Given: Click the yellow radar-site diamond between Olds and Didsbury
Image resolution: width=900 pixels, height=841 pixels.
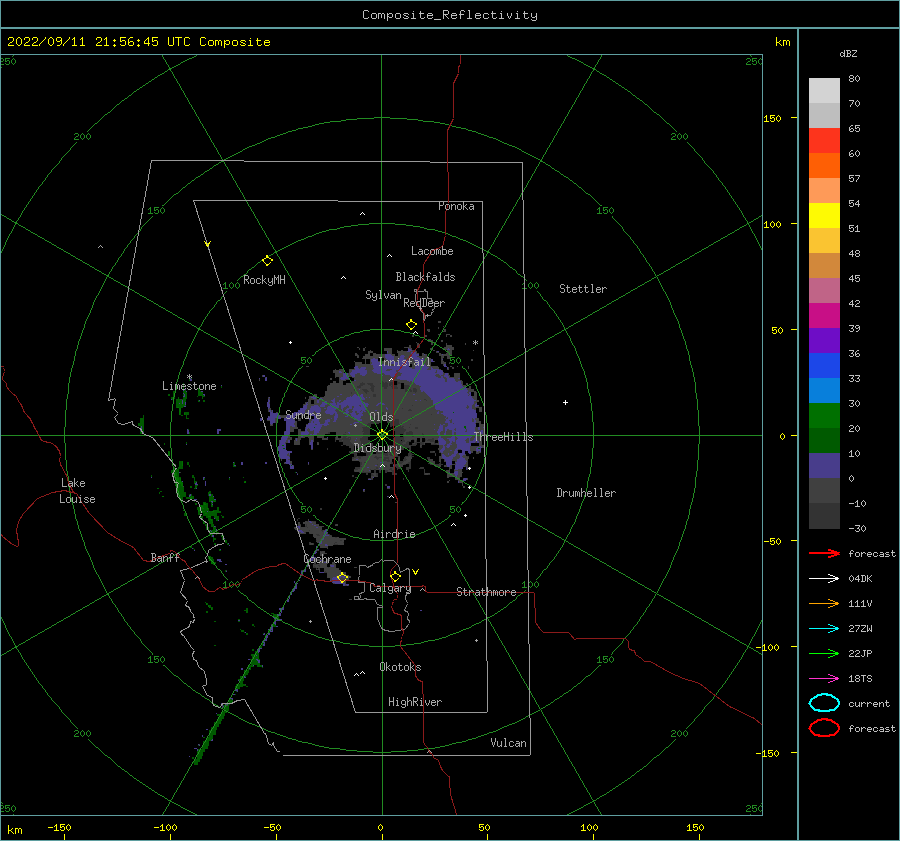Looking at the screenshot, I should (382, 435).
